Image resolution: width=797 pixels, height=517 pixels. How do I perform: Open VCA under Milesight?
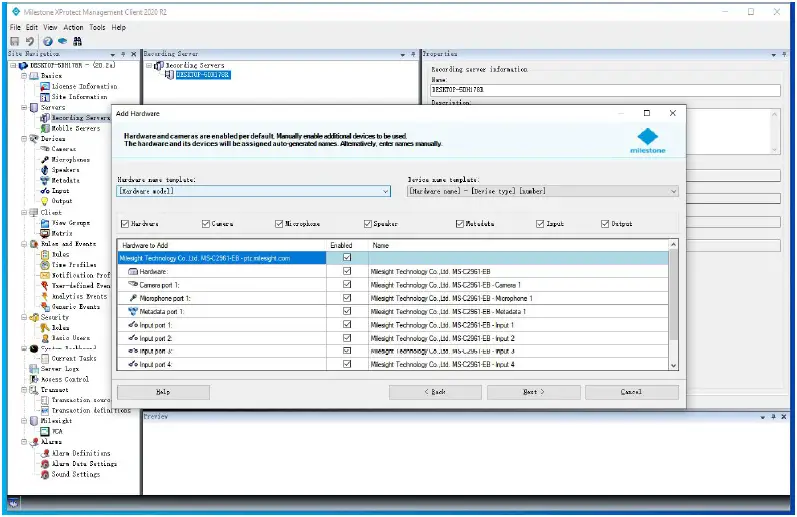coord(57,431)
